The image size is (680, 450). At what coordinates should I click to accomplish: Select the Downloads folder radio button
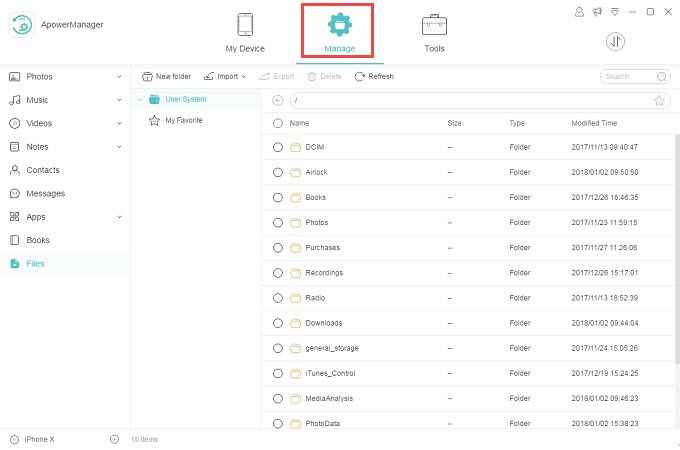pos(278,323)
